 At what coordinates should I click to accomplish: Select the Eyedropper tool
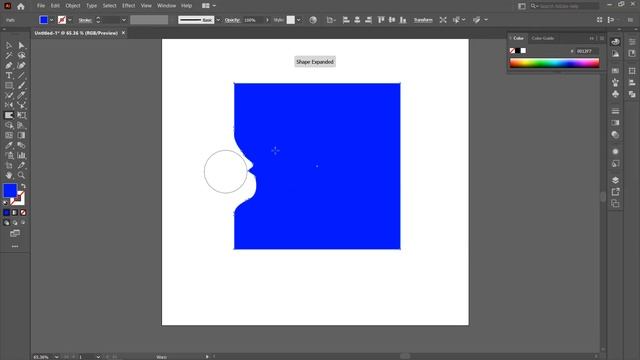pos(9,145)
